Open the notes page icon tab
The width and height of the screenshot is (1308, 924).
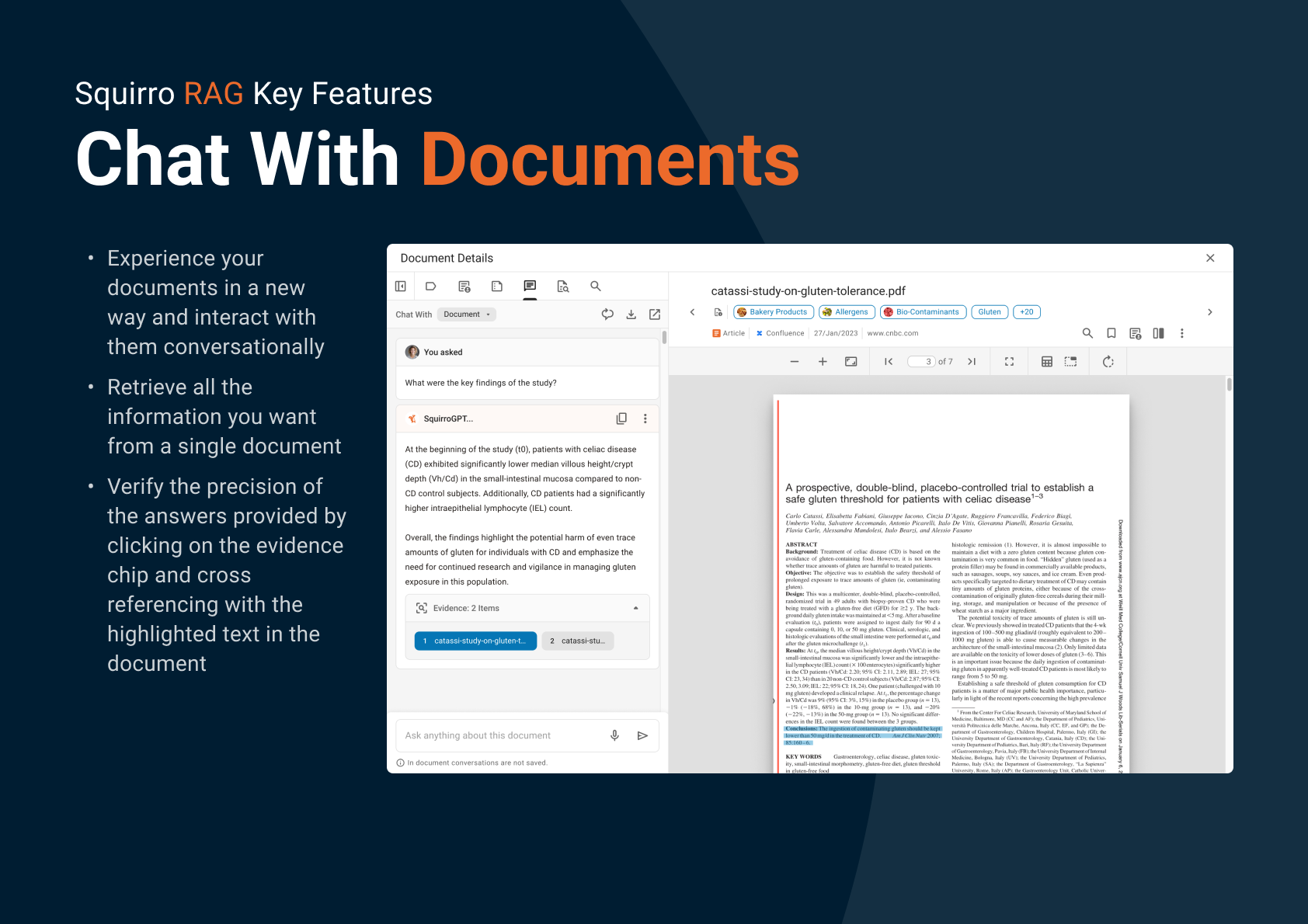click(497, 287)
